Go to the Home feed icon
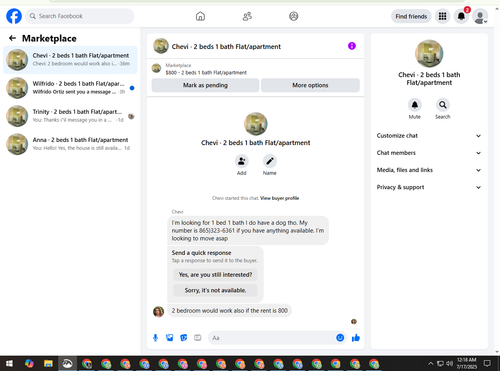The height and width of the screenshot is (371, 500). pyautogui.click(x=200, y=16)
